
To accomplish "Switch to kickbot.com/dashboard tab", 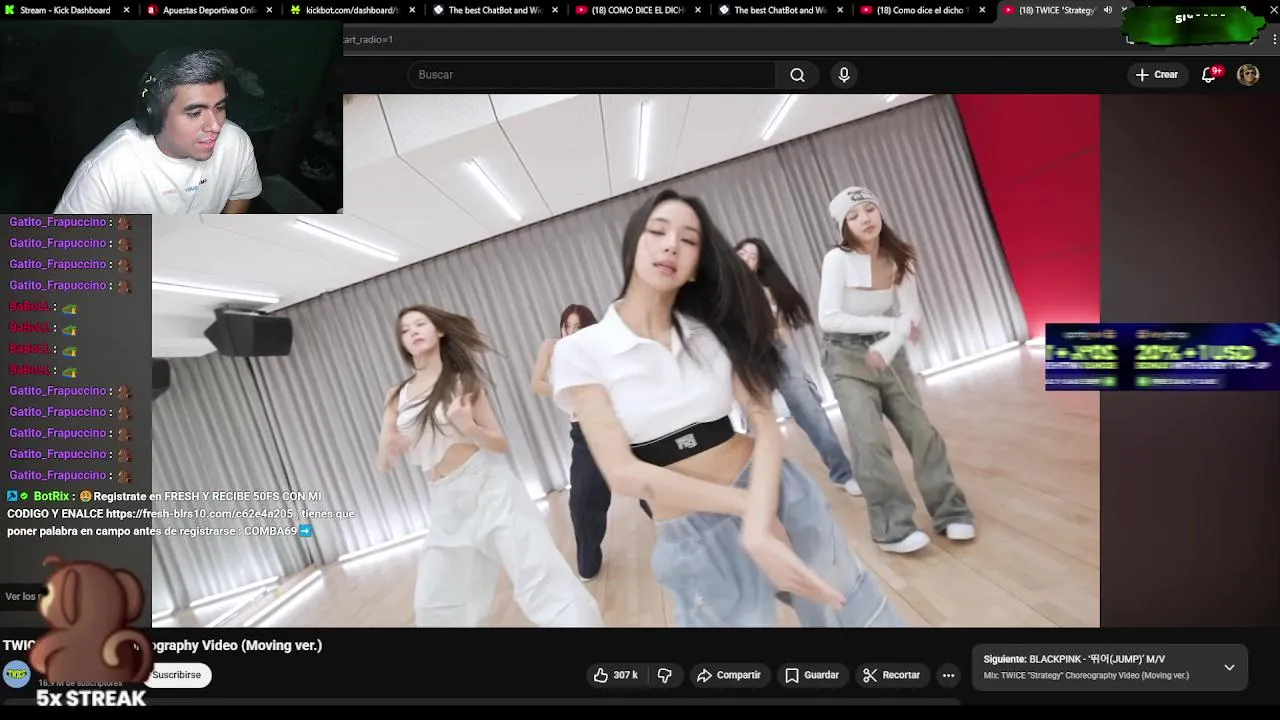I will pos(352,10).
